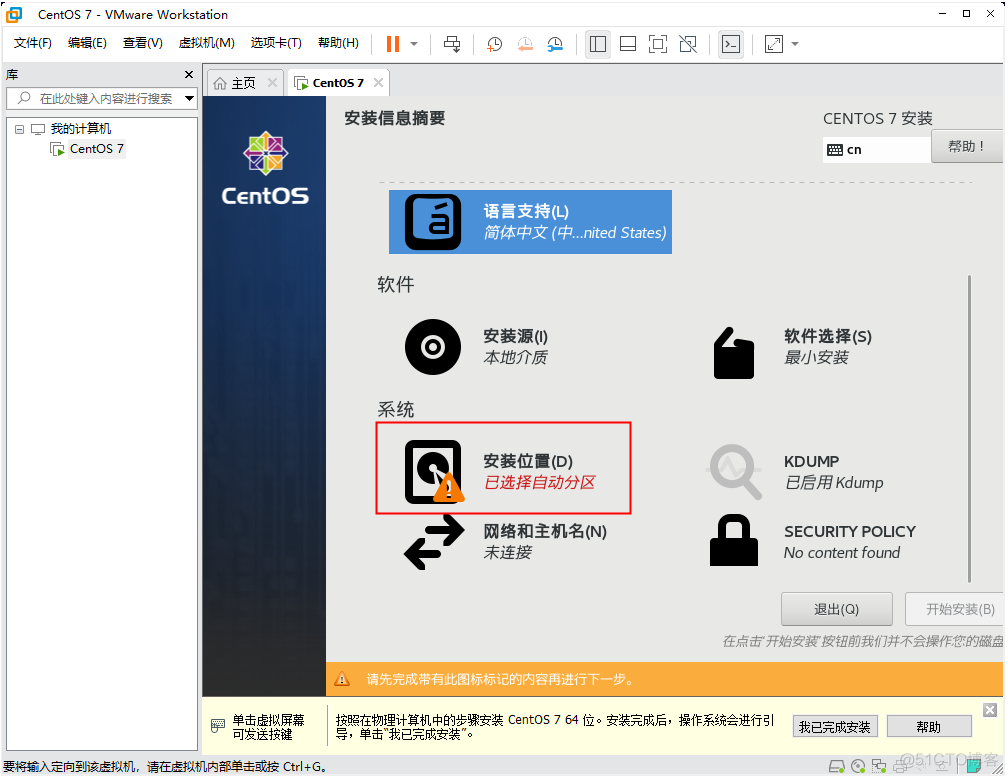Click the VMware Workstation title bar logo
This screenshot has width=1008, height=778.
pos(14,14)
